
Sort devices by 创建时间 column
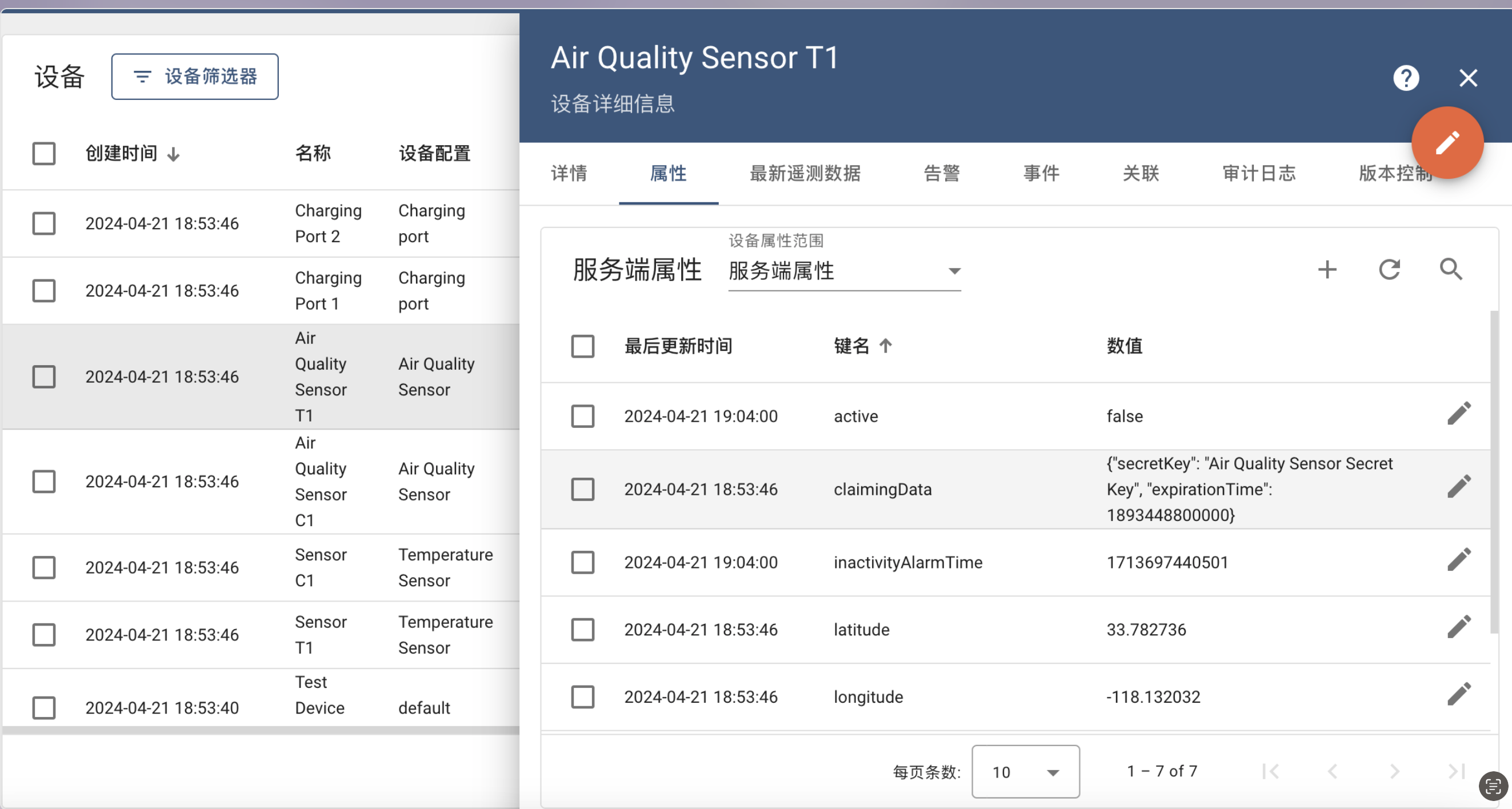tap(132, 154)
